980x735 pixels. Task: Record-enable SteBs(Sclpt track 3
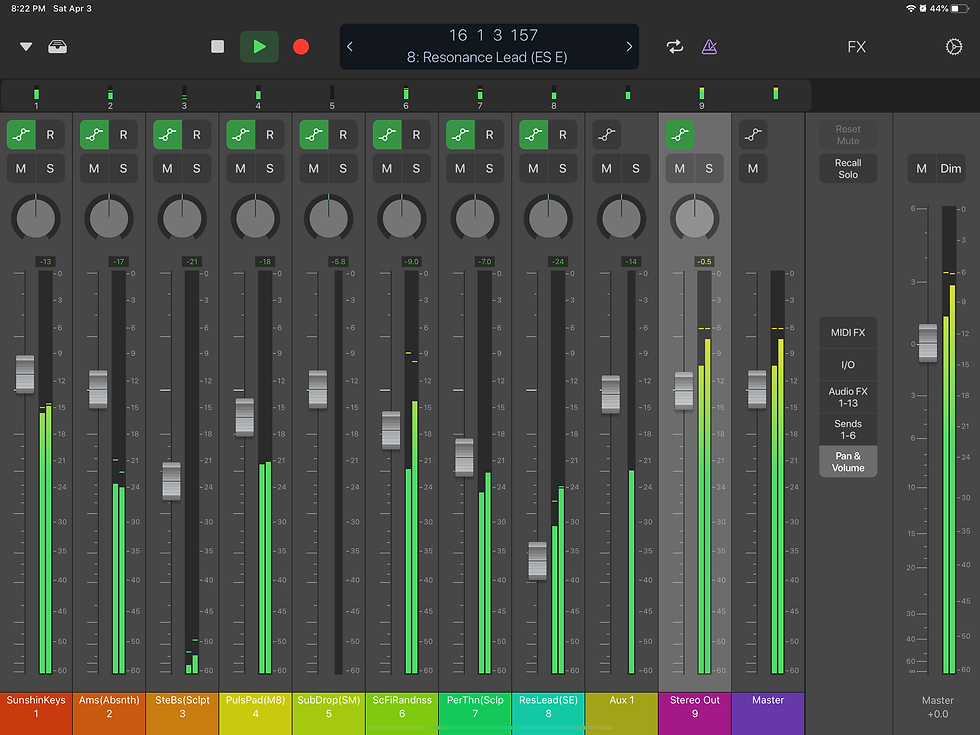[x=196, y=134]
